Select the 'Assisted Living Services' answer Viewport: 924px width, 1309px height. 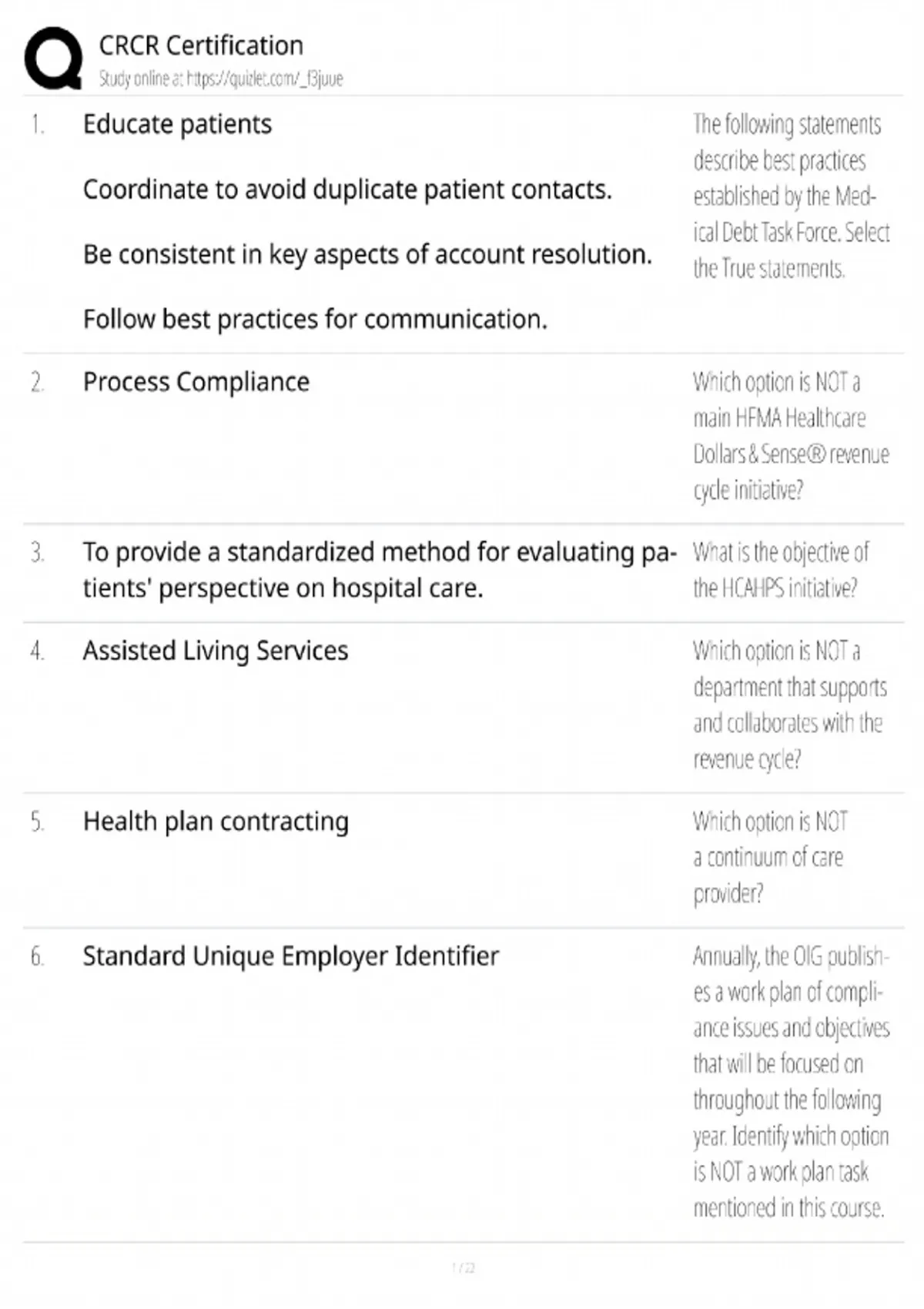pyautogui.click(x=216, y=651)
